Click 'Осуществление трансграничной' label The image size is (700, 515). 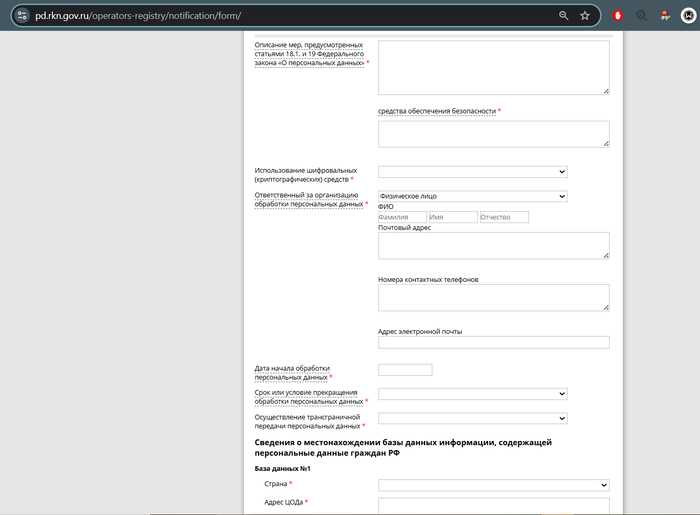click(x=307, y=421)
